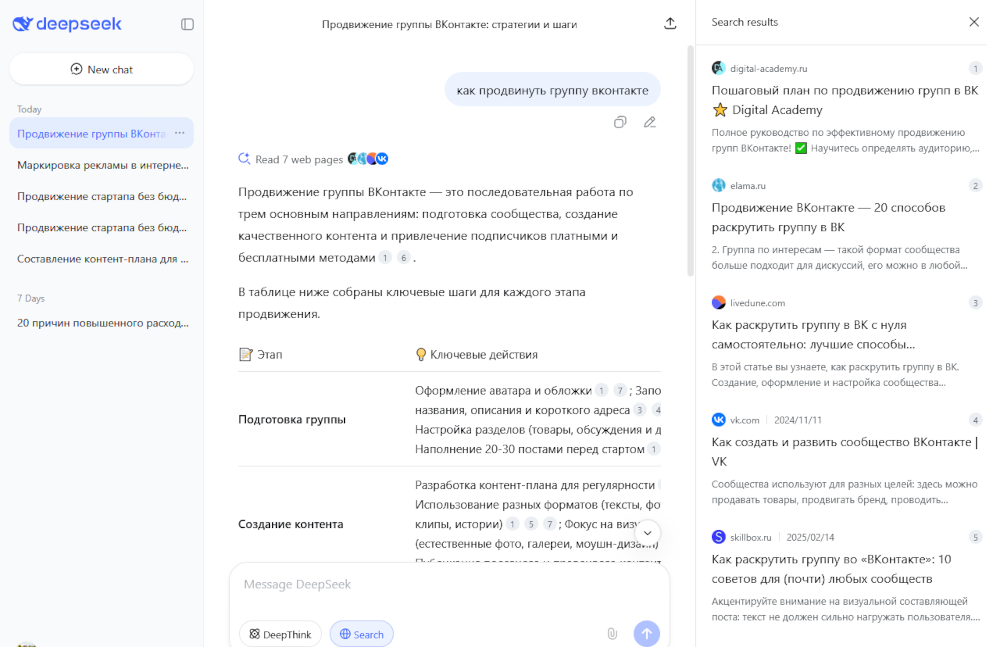Open the options menu for the active chat
Screen dimensions: 1000x647
[180, 133]
